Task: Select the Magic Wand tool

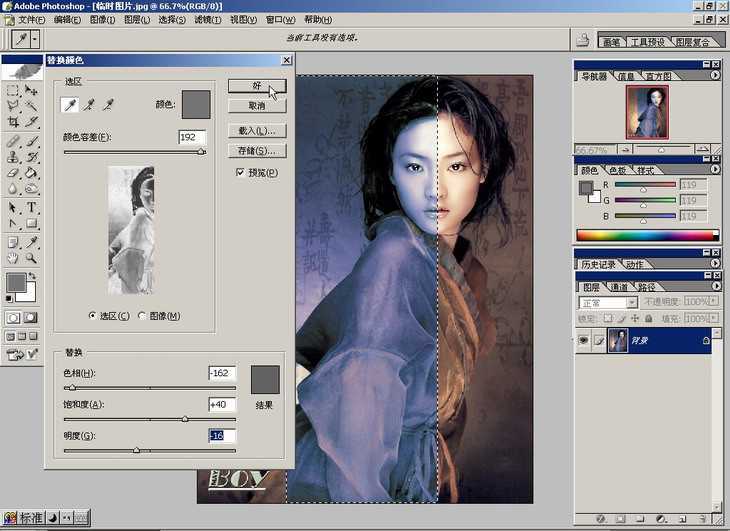Action: pyautogui.click(x=31, y=106)
